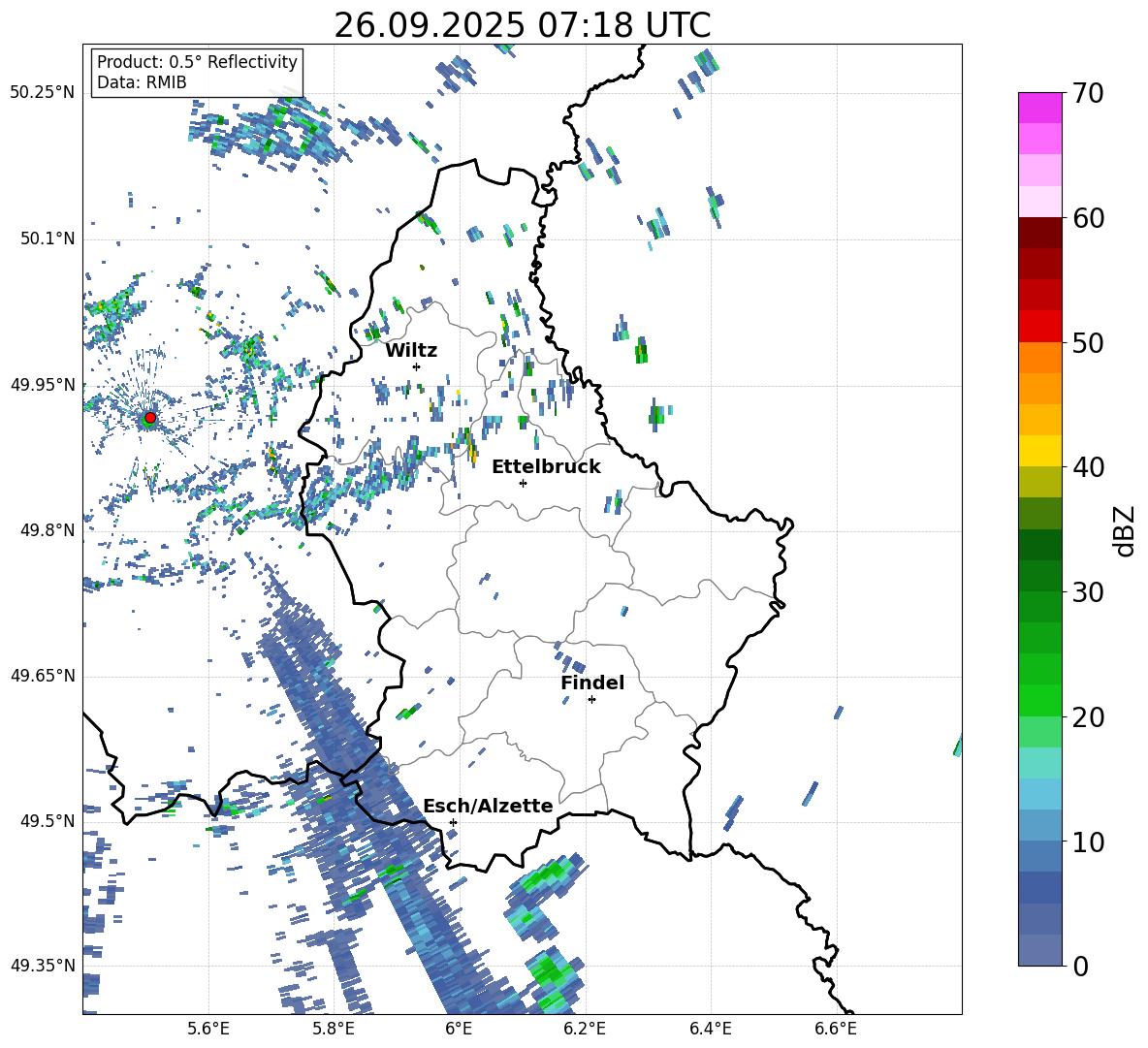
Task: Click the '6.2°E' longitude label
Action: click(x=585, y=1029)
